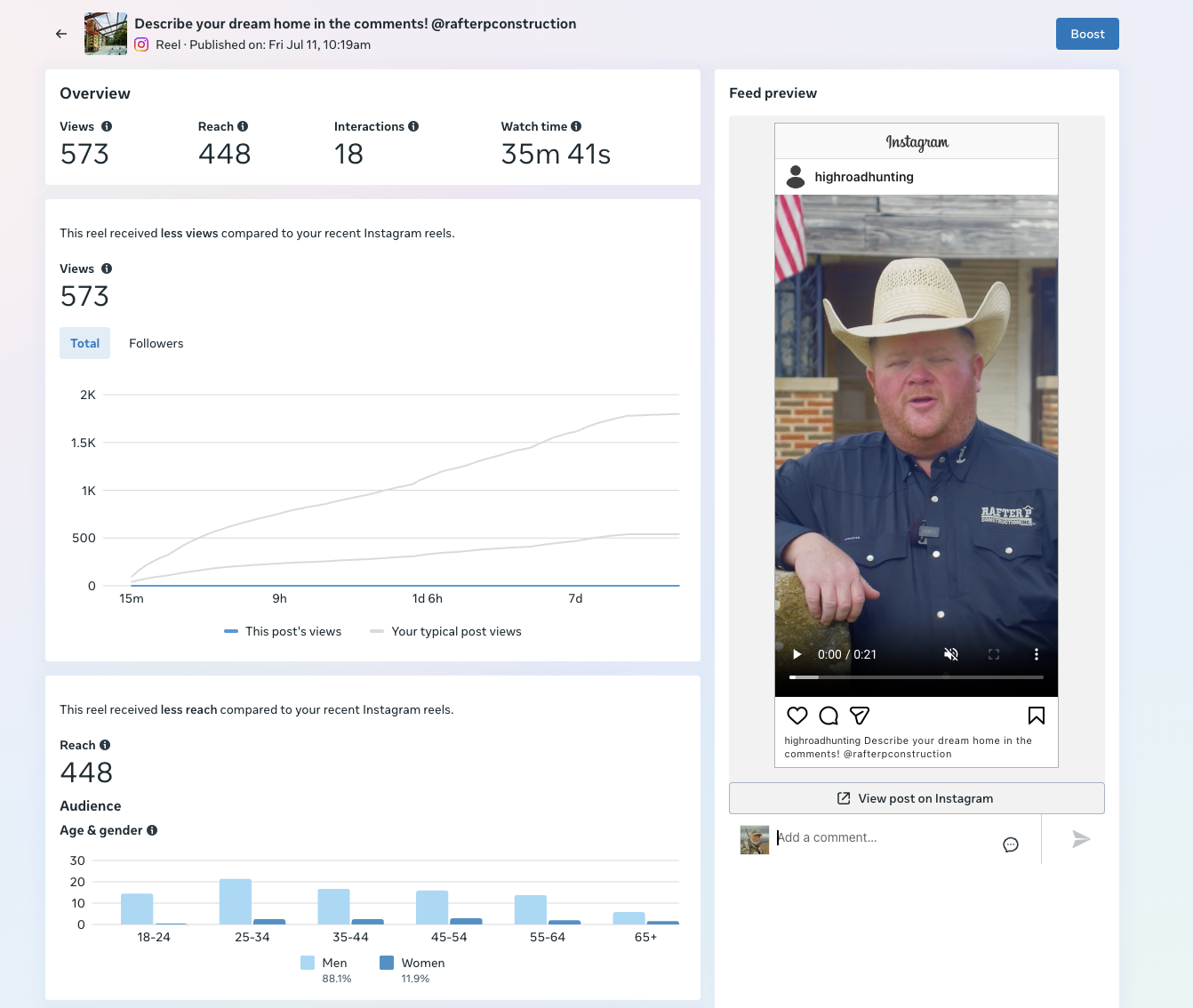This screenshot has width=1193, height=1008.
Task: Select the Total views tab
Action: click(85, 343)
